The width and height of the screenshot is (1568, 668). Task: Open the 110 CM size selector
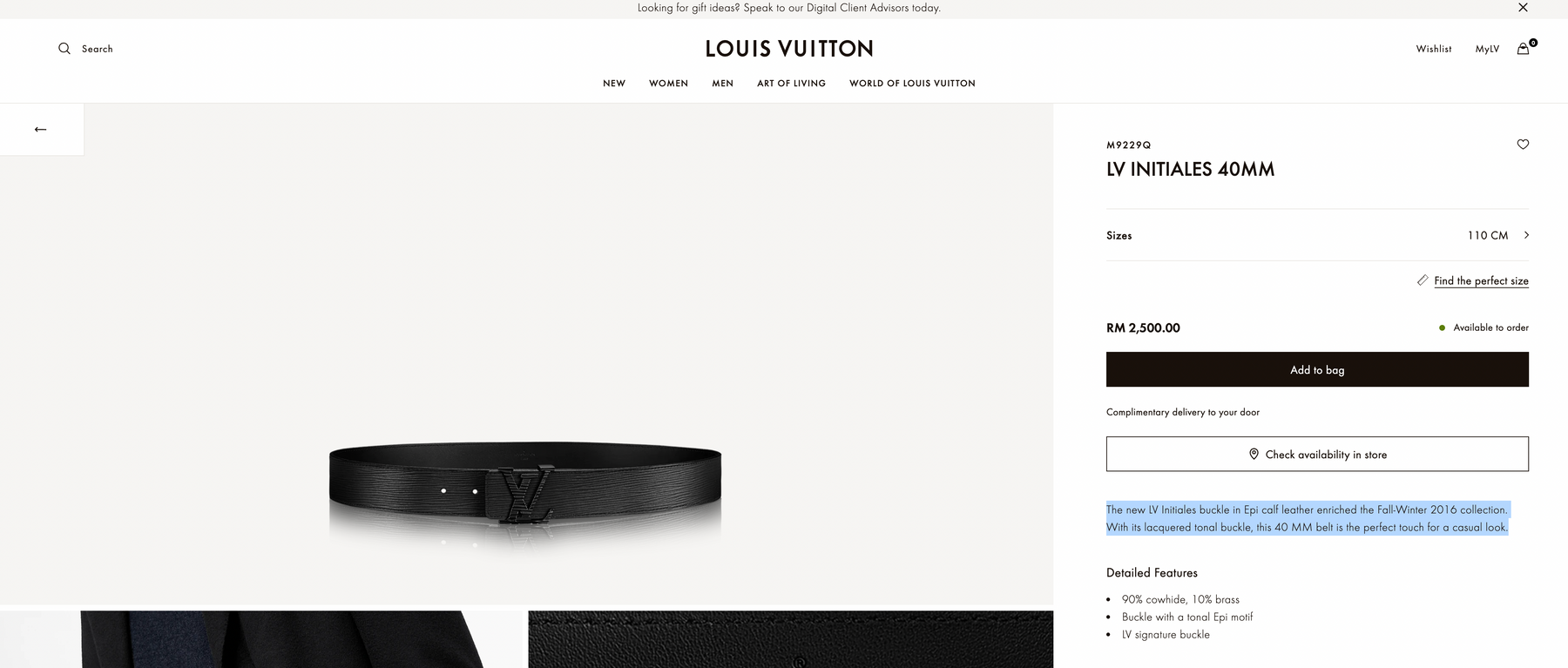[1317, 235]
